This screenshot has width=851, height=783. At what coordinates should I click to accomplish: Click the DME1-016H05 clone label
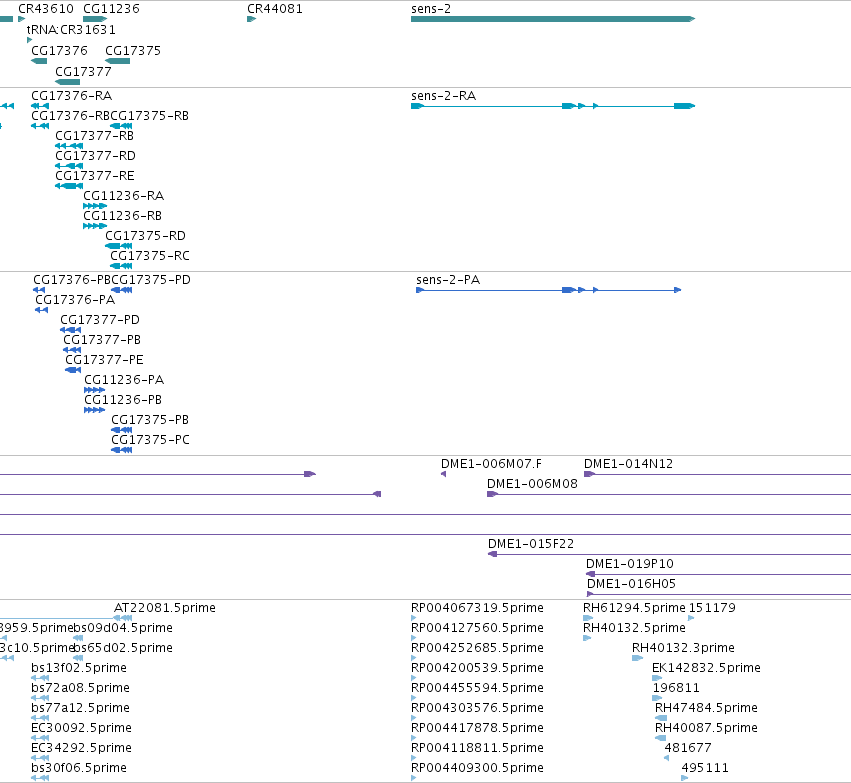(x=632, y=584)
